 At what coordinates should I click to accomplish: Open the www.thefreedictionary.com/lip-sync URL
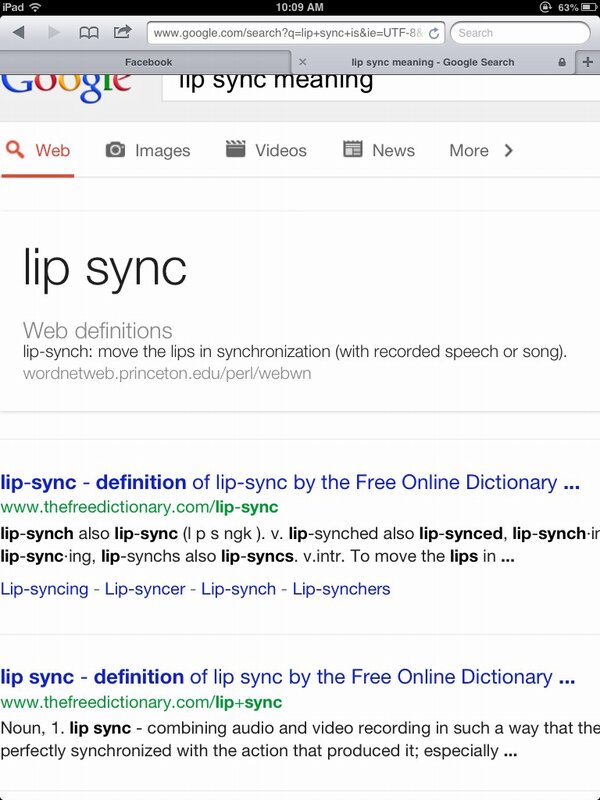point(139,507)
